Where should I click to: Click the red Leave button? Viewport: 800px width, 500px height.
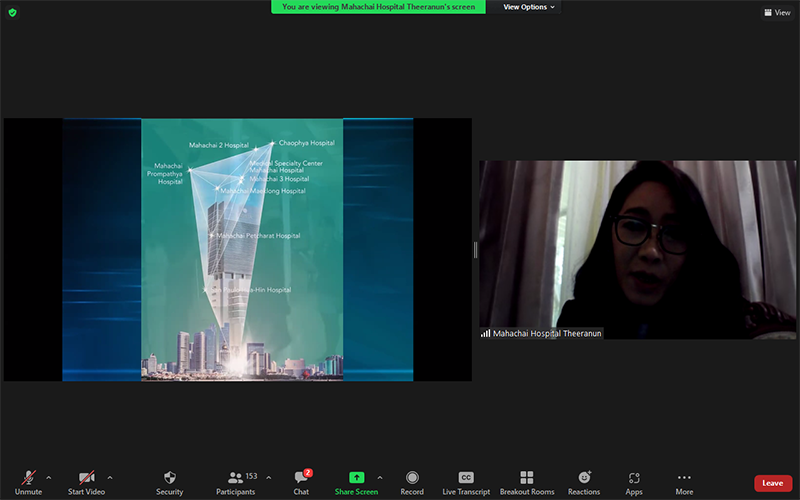coord(773,483)
